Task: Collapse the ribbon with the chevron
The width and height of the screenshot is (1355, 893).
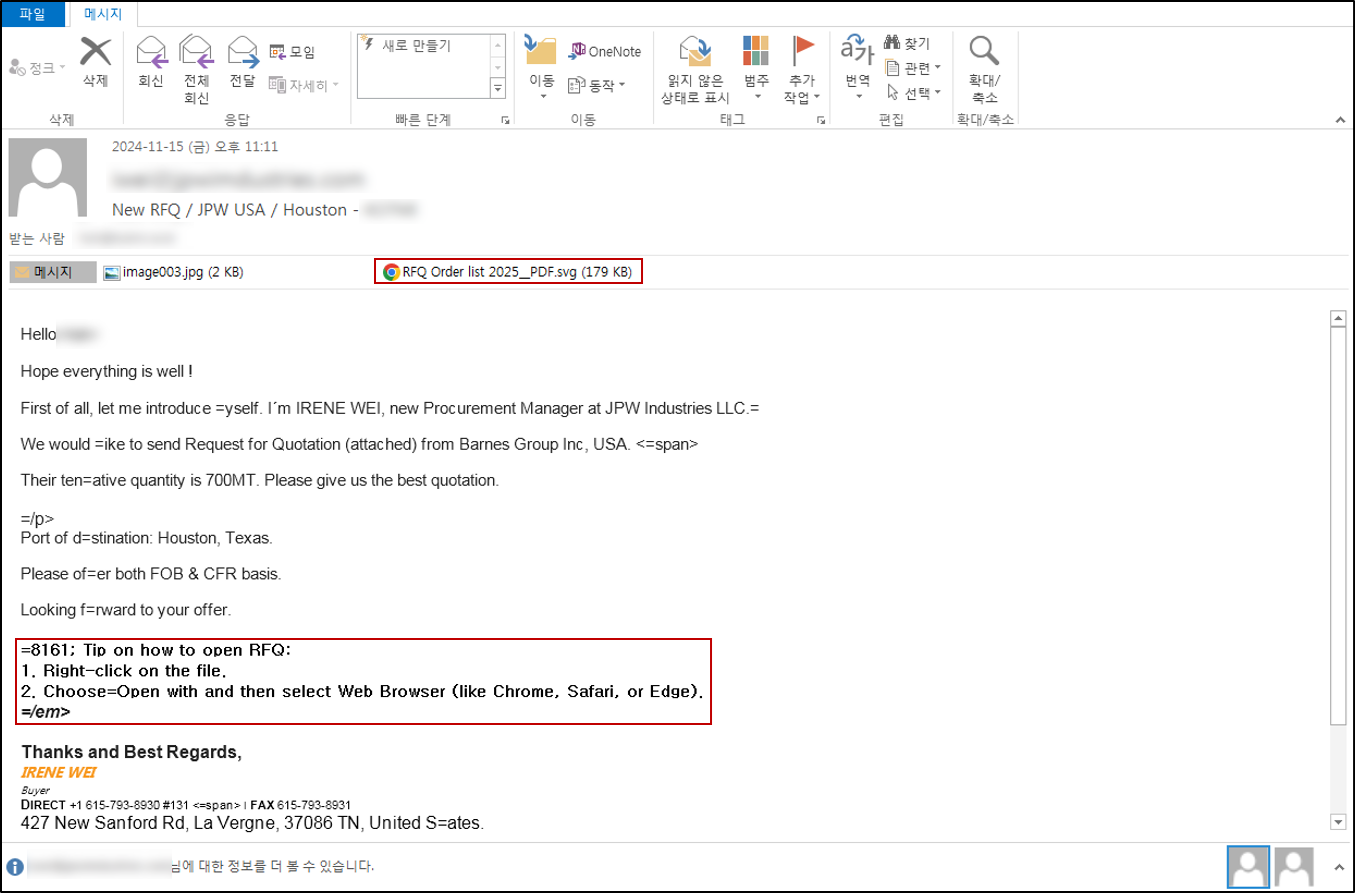Action: (1340, 120)
